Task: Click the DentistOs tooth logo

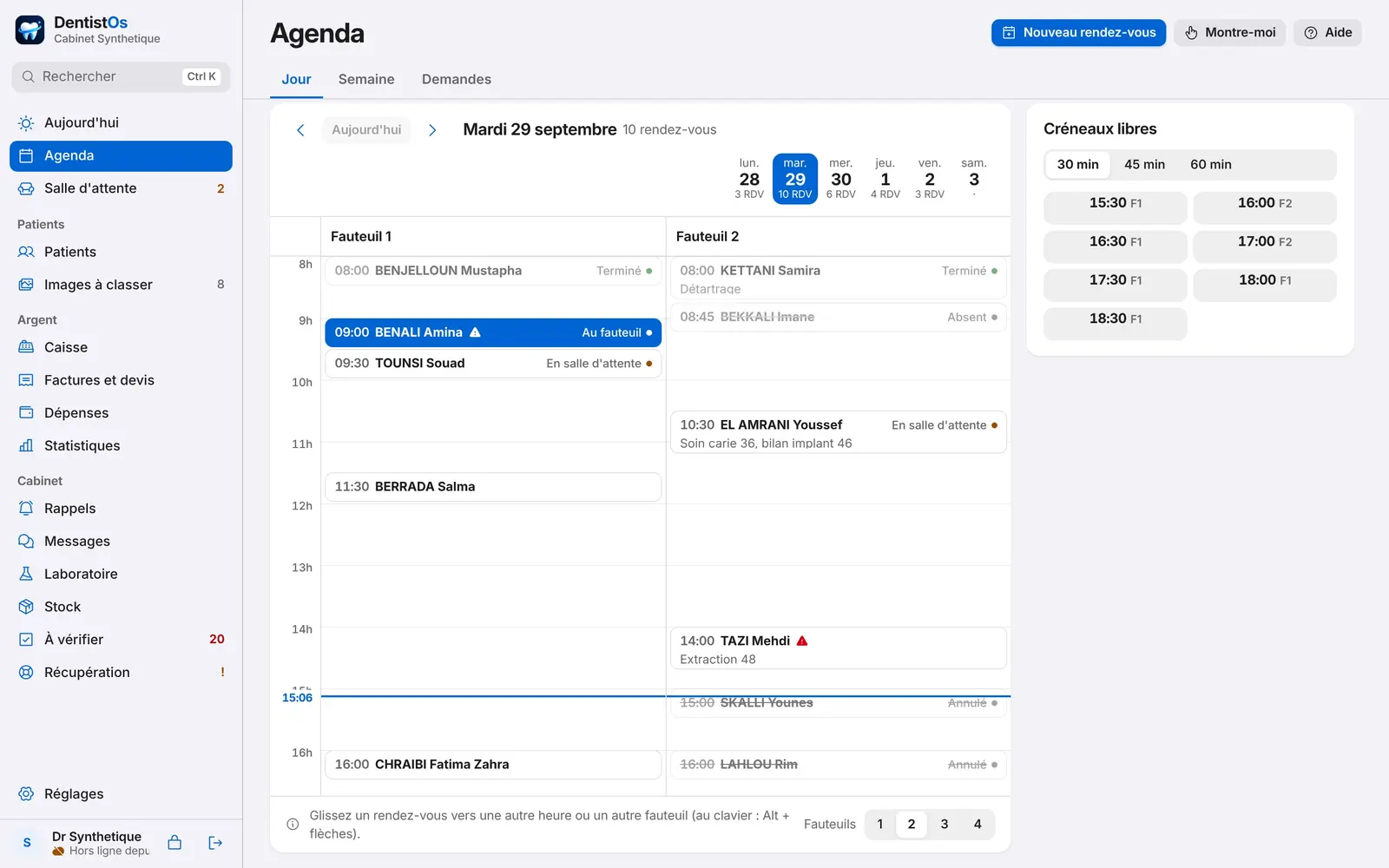Action: coord(30,30)
